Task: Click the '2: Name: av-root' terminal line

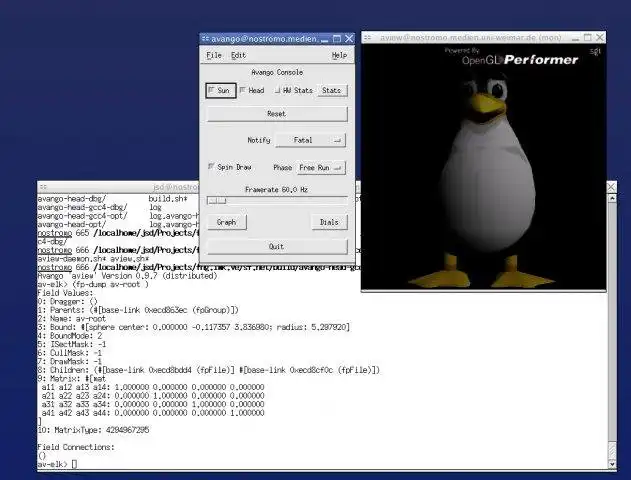Action: tap(71, 319)
